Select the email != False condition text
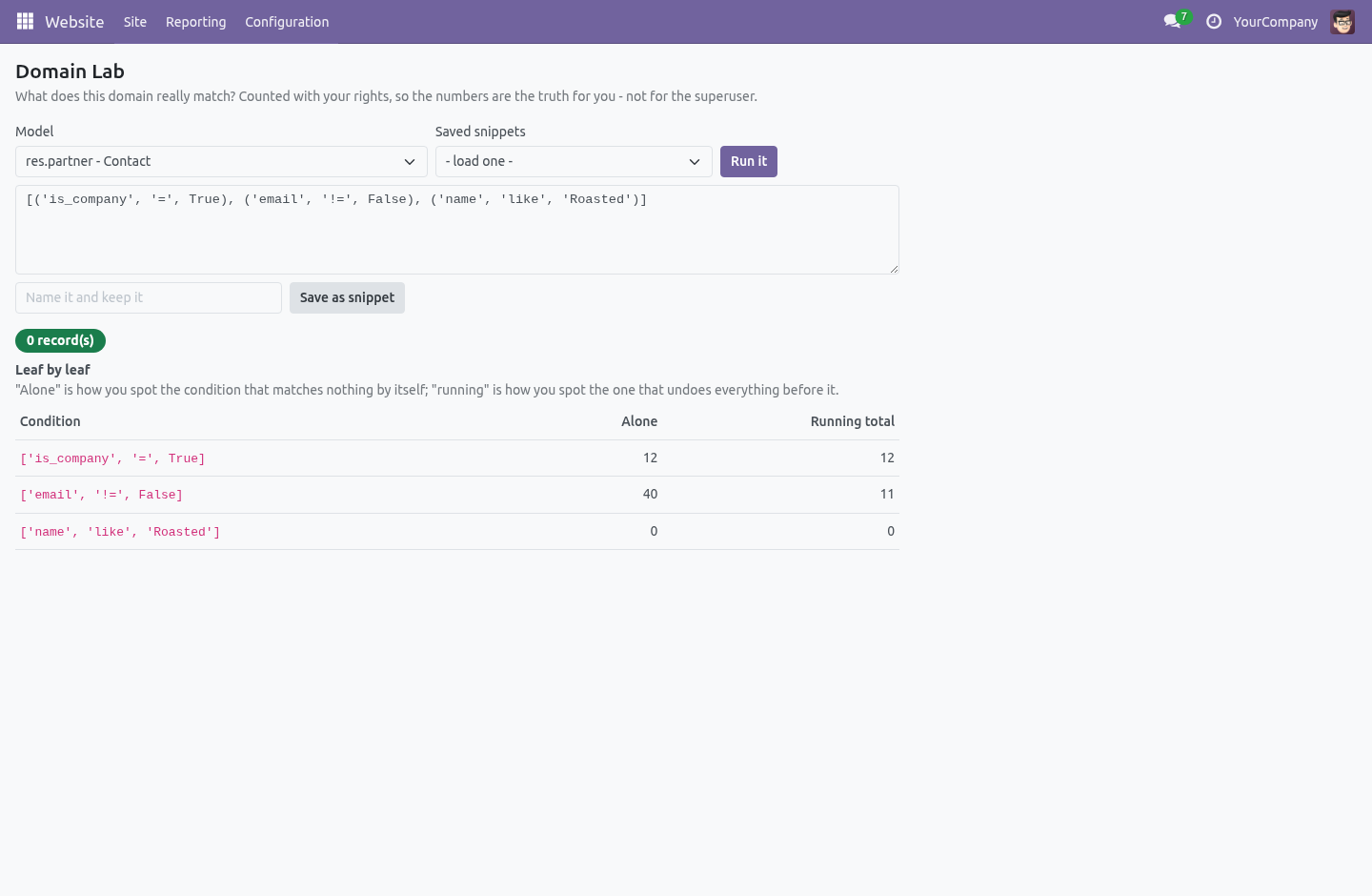Screen dimensions: 1372x896 point(101,495)
